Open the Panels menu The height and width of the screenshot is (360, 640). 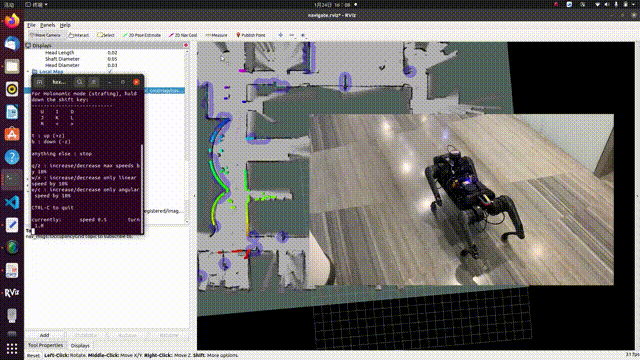coord(47,25)
